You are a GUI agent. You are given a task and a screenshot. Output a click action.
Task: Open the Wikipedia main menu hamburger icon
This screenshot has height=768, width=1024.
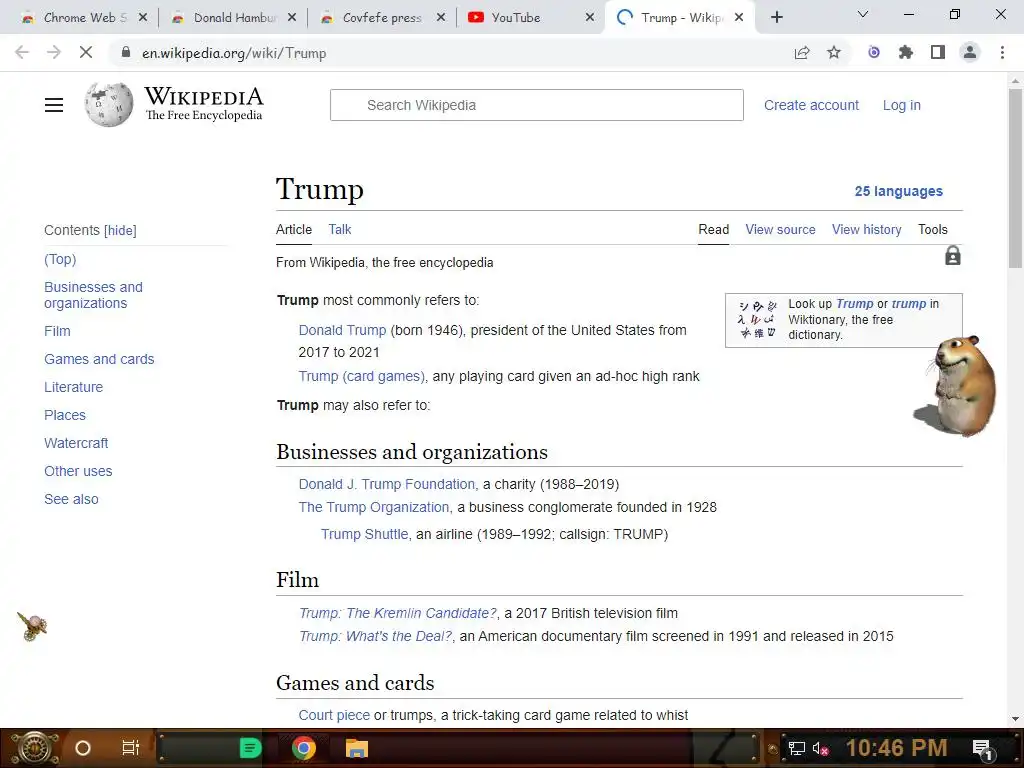click(x=54, y=104)
